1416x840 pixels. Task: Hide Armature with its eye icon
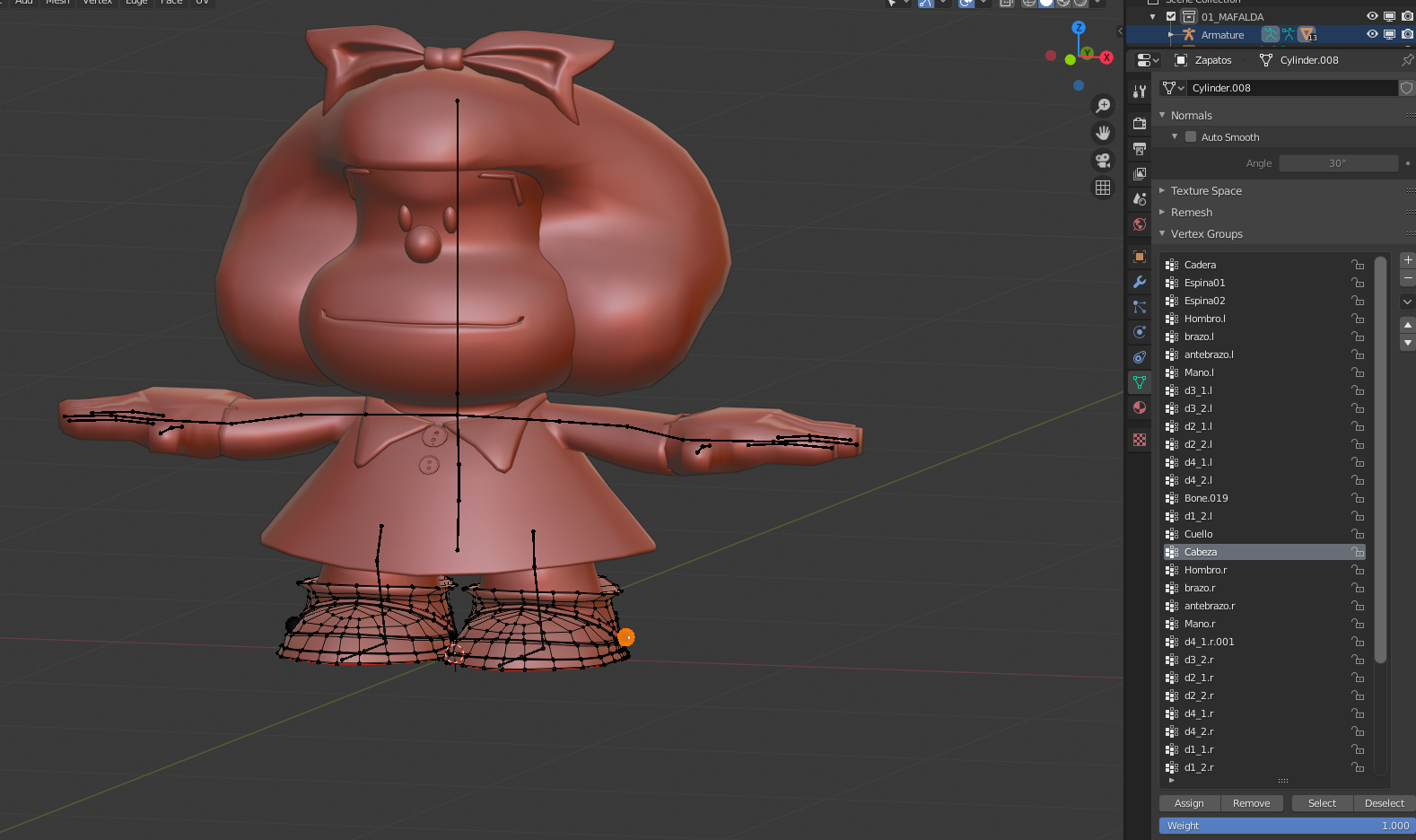[x=1372, y=34]
